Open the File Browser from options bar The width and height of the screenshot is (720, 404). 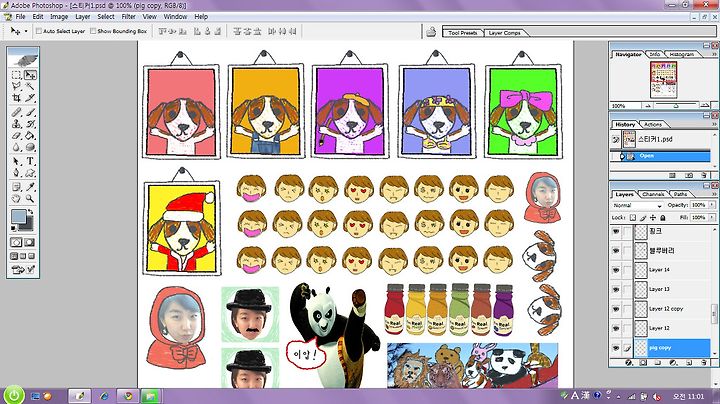[x=431, y=32]
